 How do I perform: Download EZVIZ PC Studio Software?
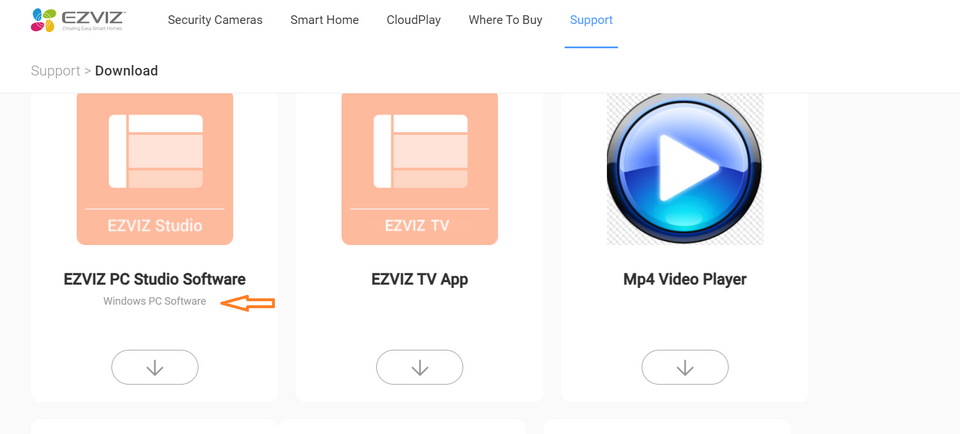155,367
